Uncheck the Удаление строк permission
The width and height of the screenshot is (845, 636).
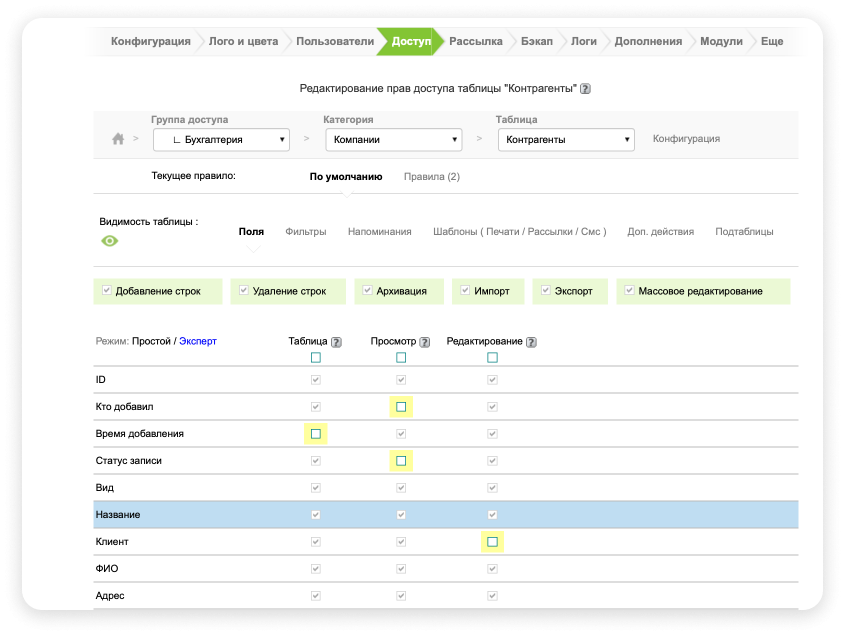pyautogui.click(x=244, y=291)
